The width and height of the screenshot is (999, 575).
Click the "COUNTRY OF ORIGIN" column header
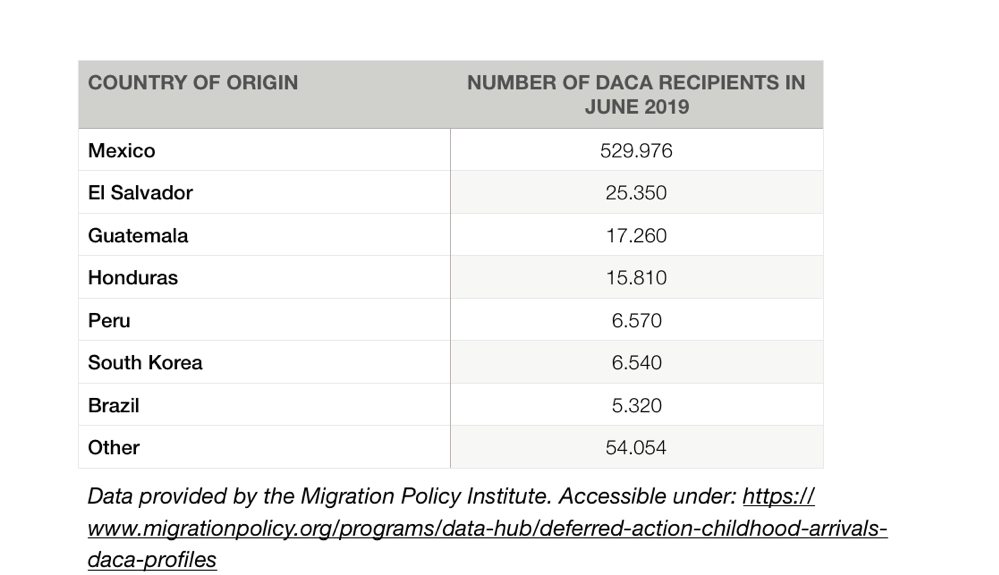193,83
